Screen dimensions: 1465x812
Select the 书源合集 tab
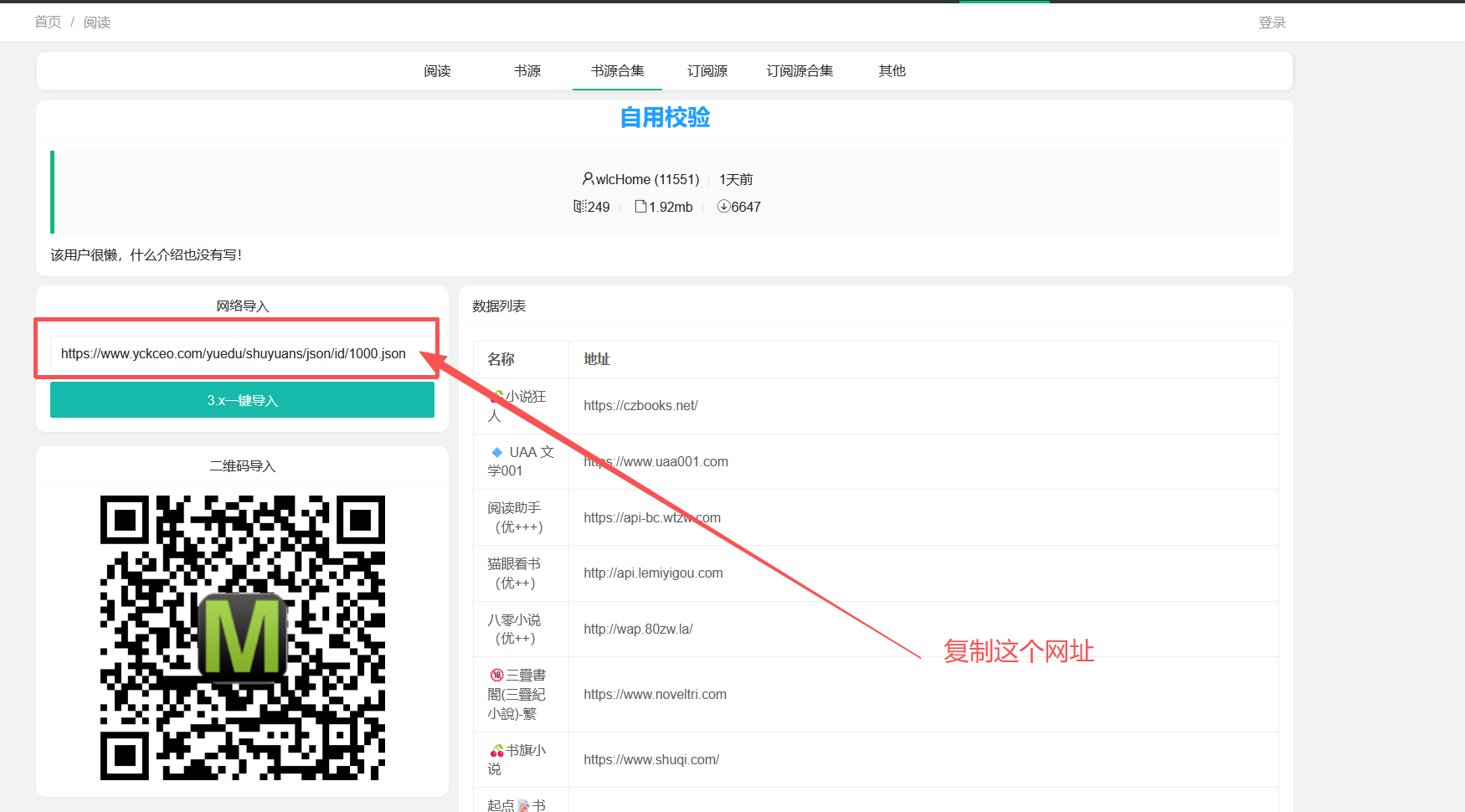pos(618,71)
